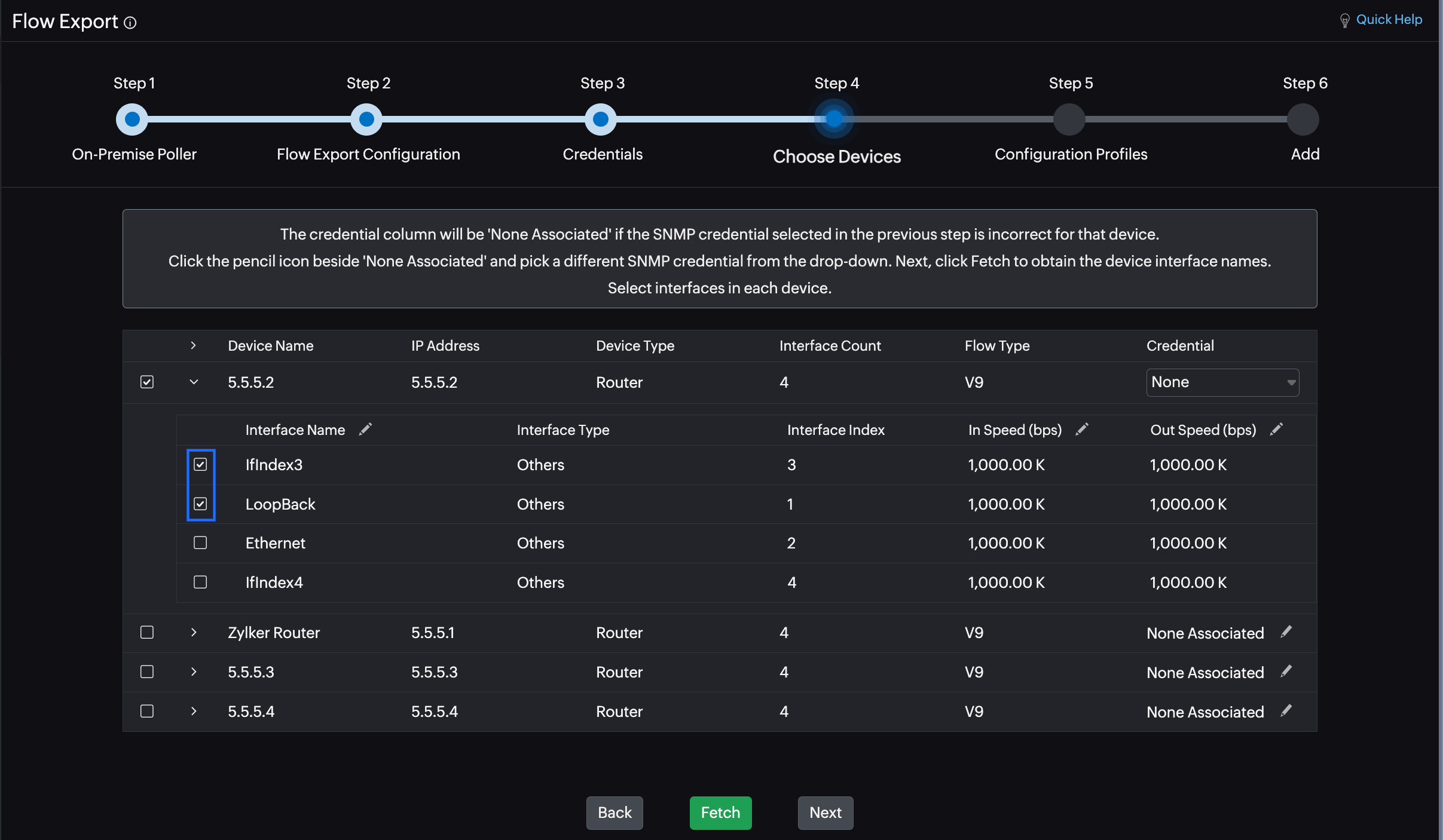Expand all devices via header chevron
This screenshot has height=840, width=1443.
coord(193,345)
